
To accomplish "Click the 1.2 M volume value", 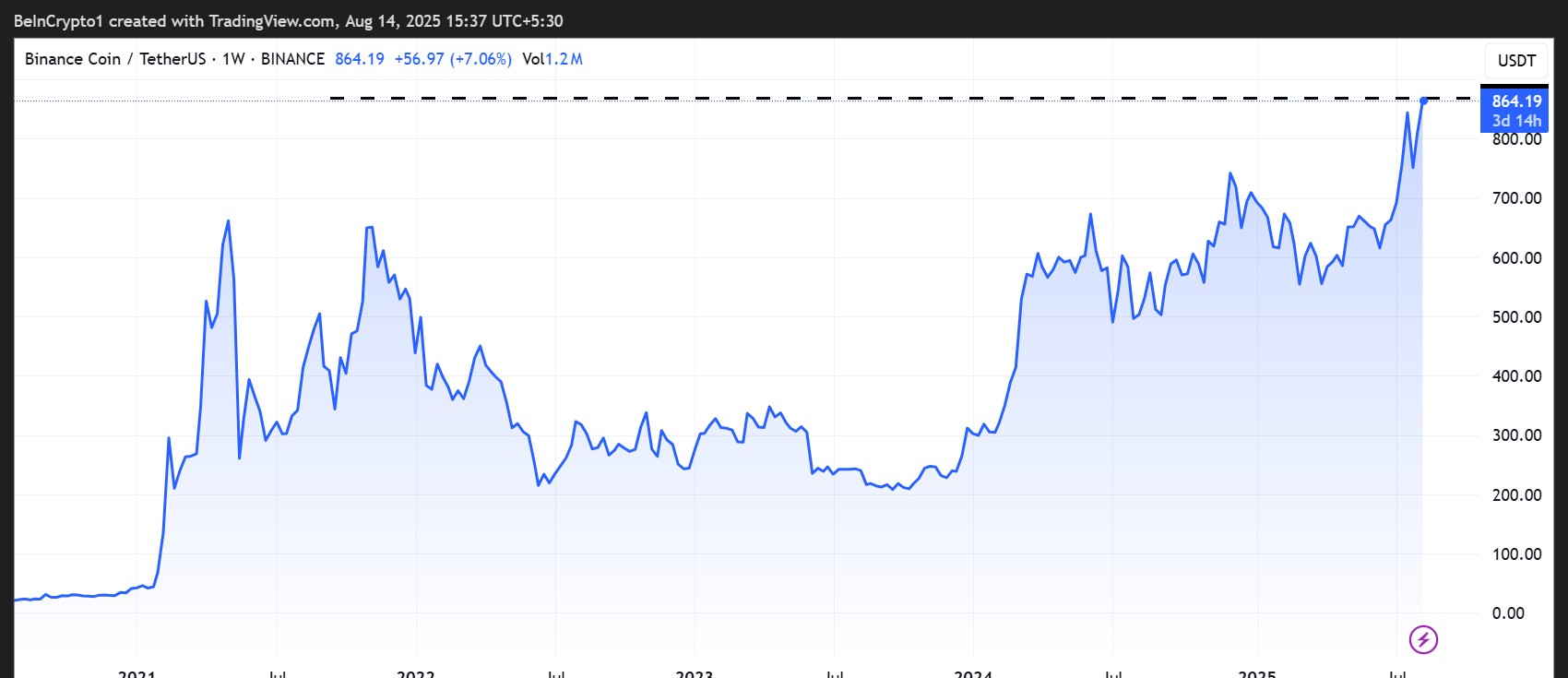I will click(x=564, y=59).
